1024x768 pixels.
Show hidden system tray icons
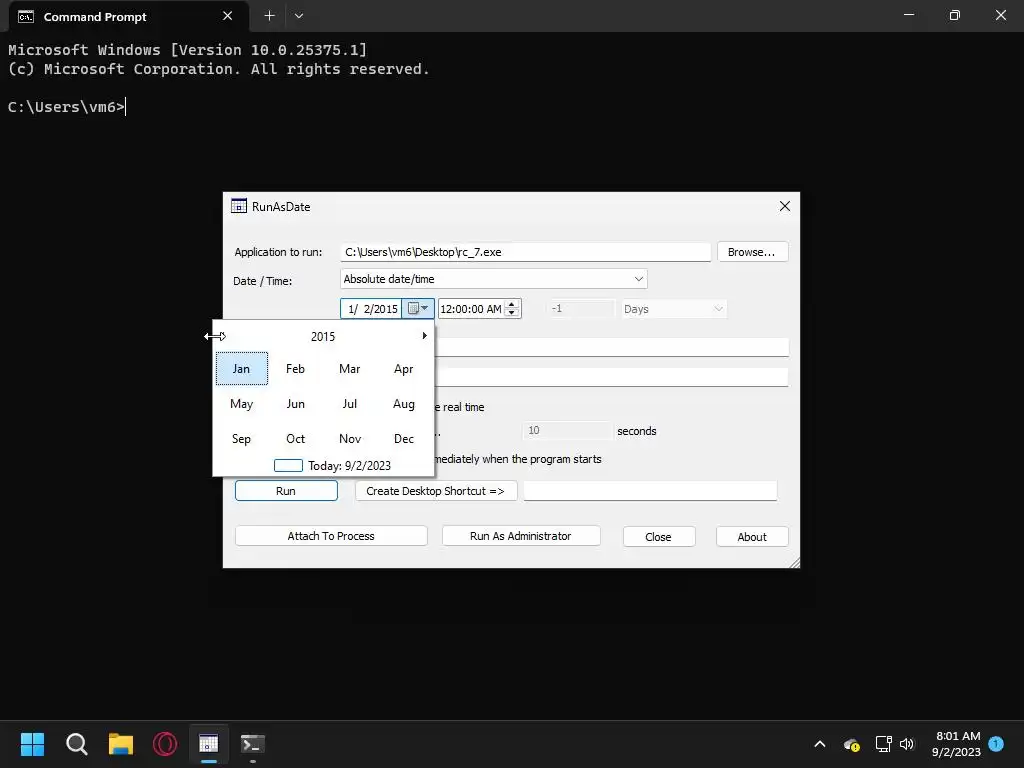click(820, 744)
